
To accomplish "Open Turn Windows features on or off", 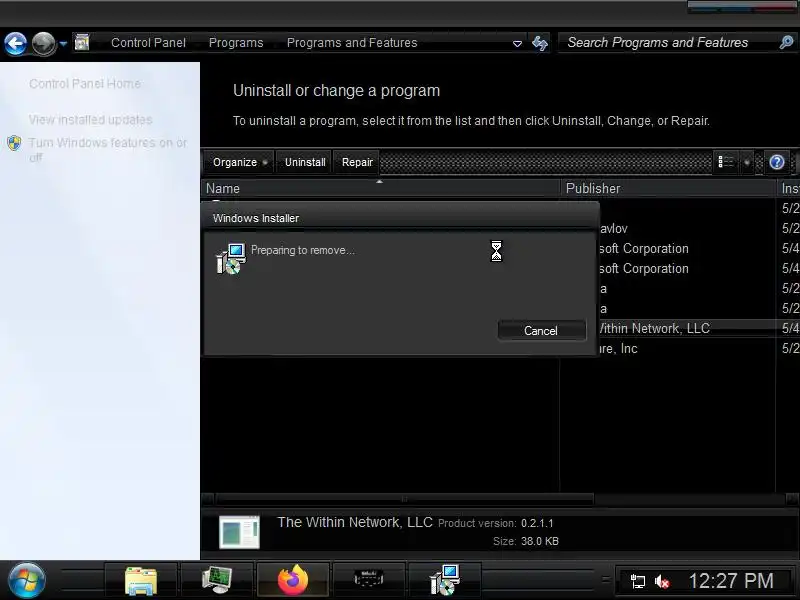I will [108, 149].
